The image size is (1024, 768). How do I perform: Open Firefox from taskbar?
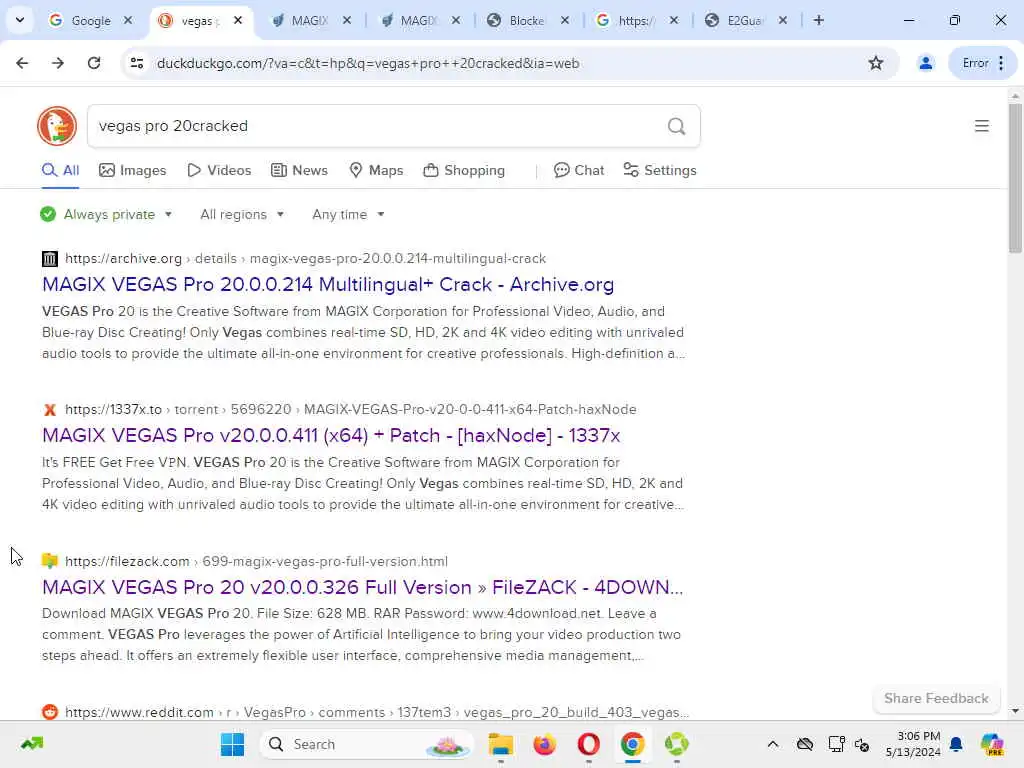545,744
